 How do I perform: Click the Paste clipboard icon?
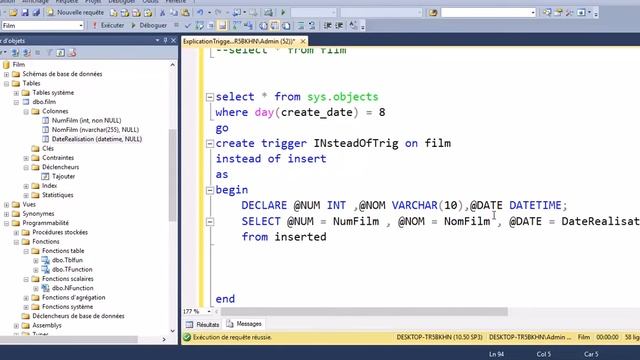pyautogui.click(x=185, y=13)
